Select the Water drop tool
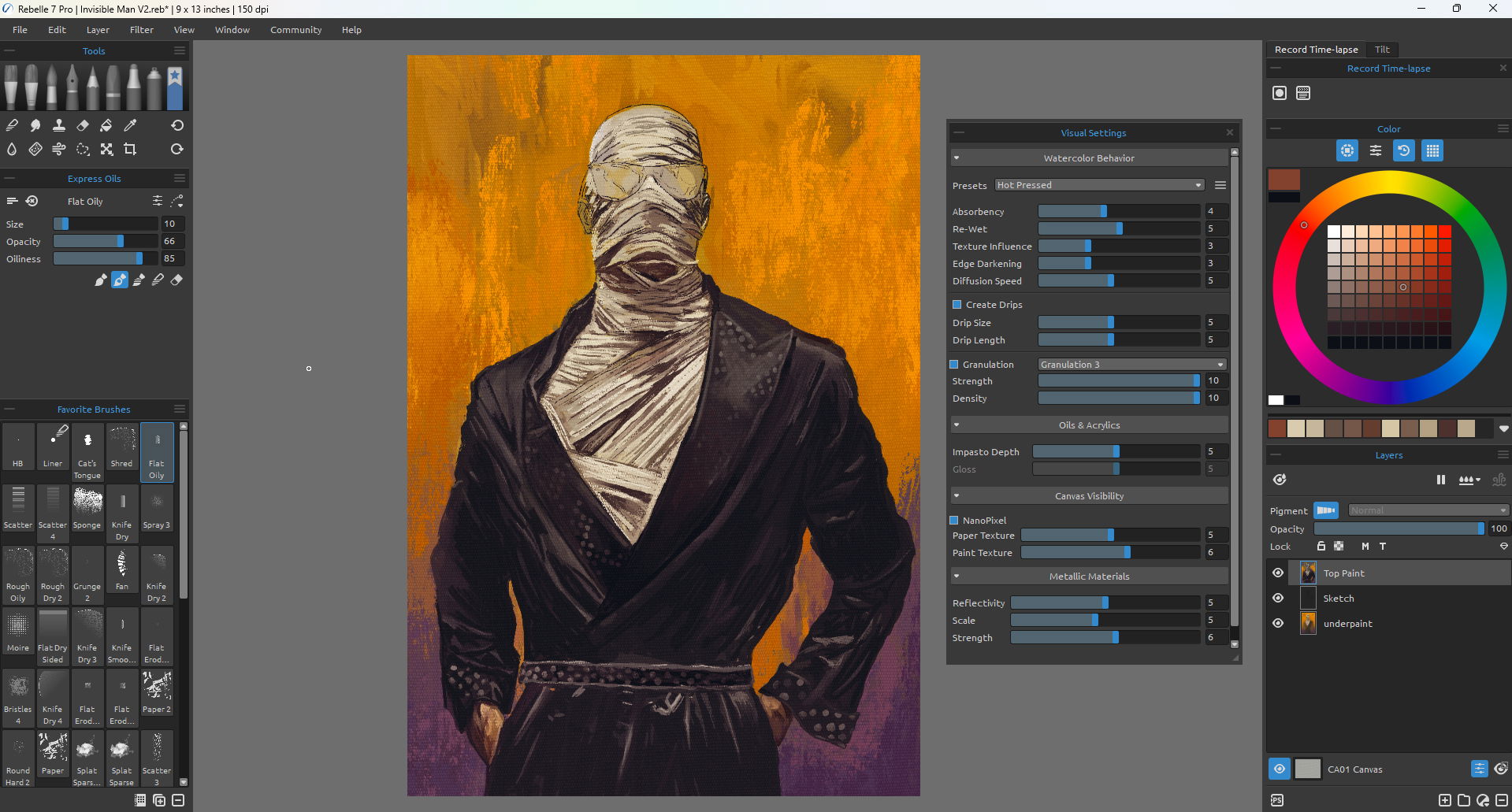This screenshot has height=812, width=1512. point(12,149)
